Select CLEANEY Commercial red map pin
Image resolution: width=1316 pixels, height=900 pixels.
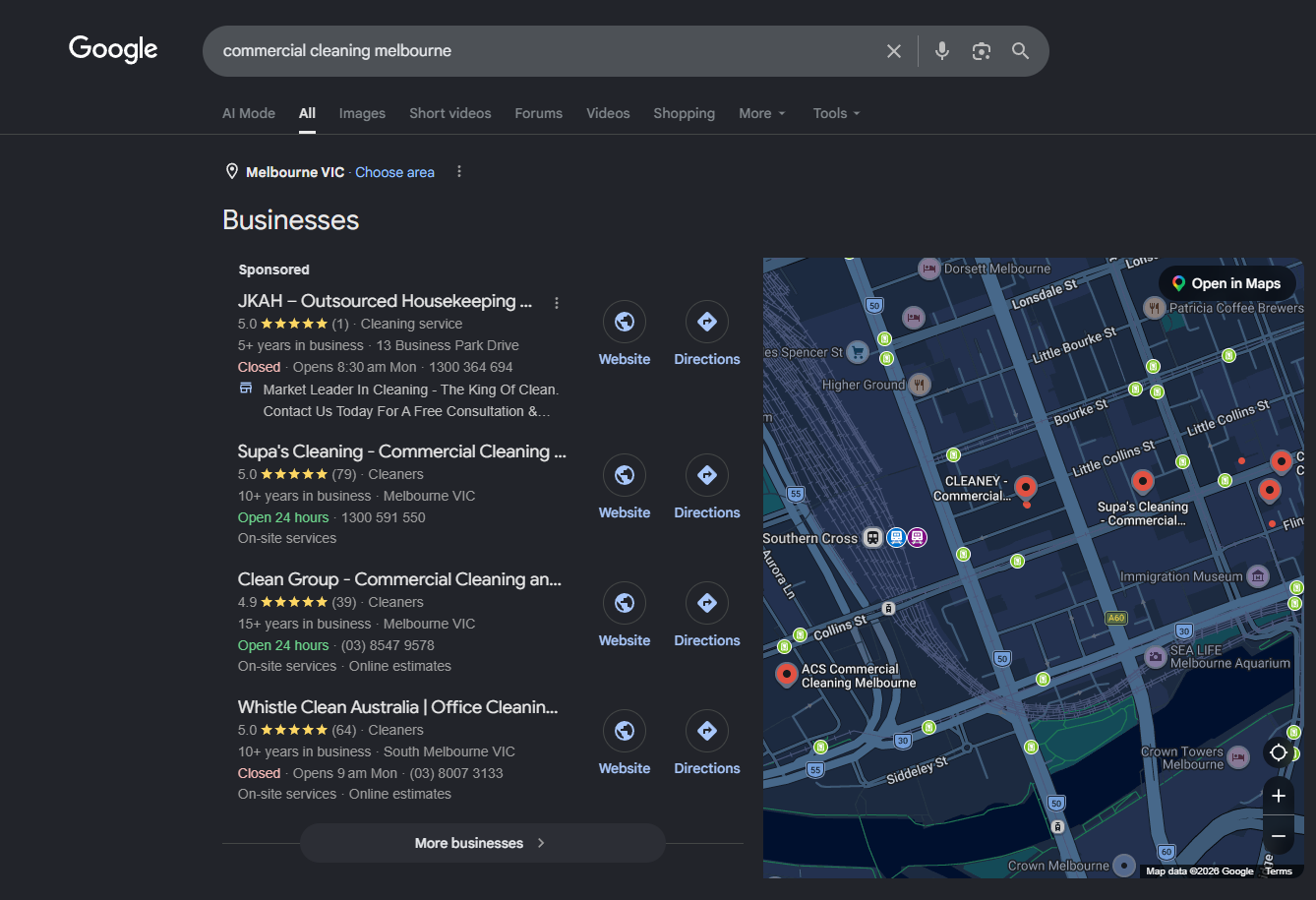(x=1026, y=487)
